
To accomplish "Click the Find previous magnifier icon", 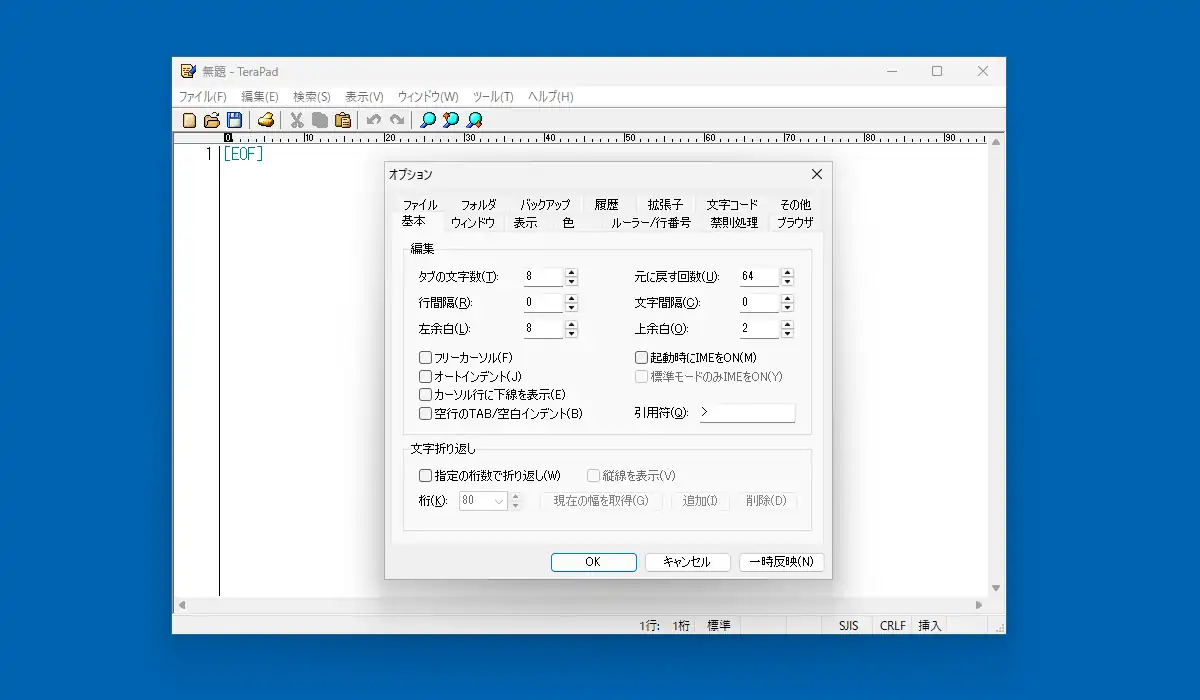I will coord(451,120).
